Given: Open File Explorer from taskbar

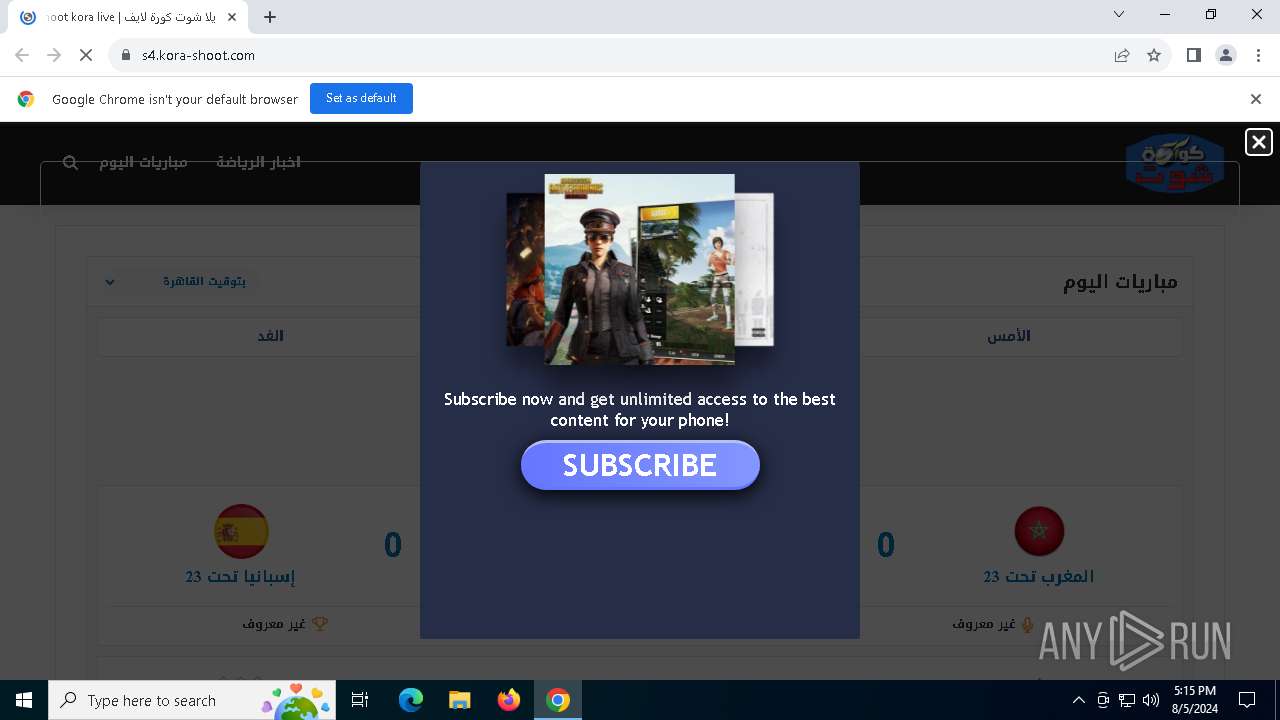Looking at the screenshot, I should [x=459, y=700].
